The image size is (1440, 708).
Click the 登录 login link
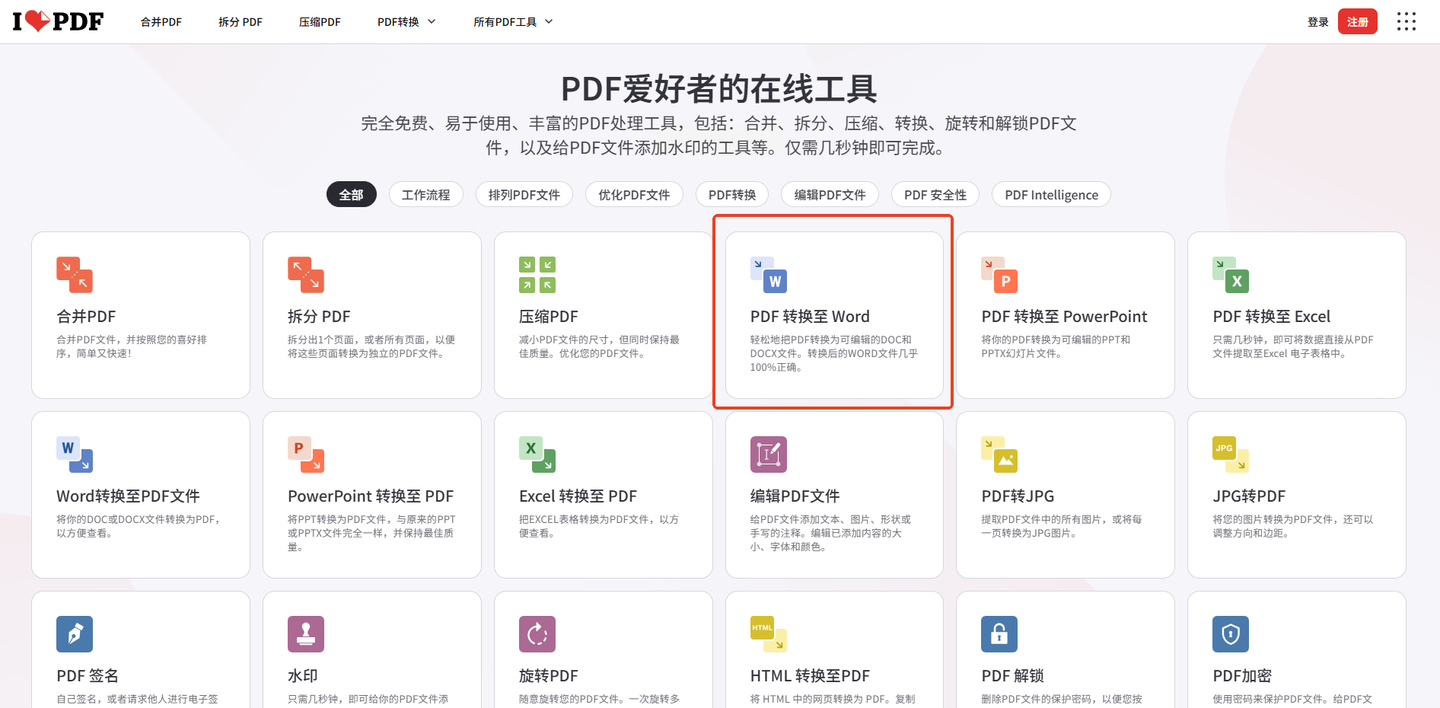[x=1318, y=22]
